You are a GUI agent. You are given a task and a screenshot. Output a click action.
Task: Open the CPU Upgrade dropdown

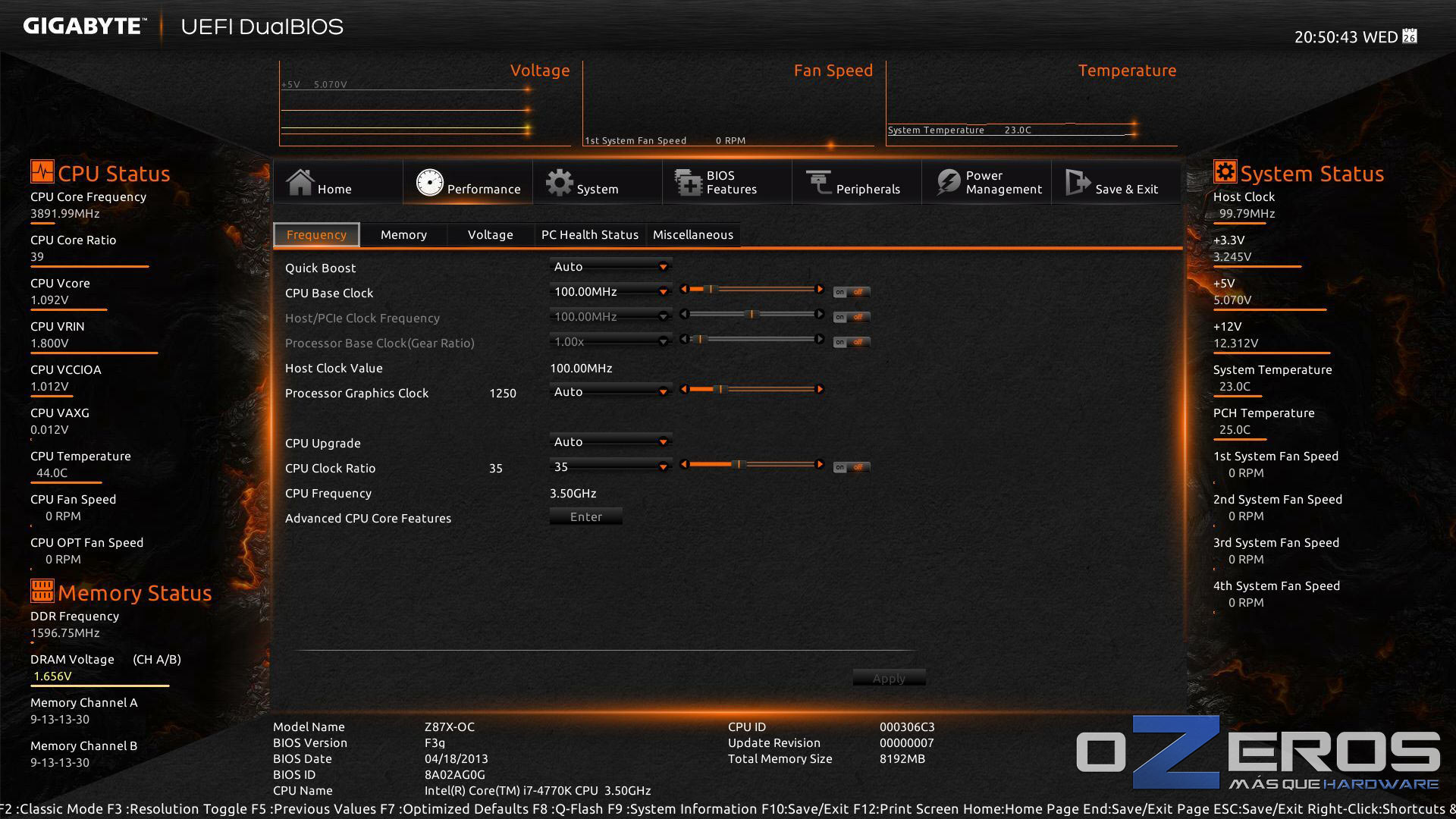click(x=610, y=441)
